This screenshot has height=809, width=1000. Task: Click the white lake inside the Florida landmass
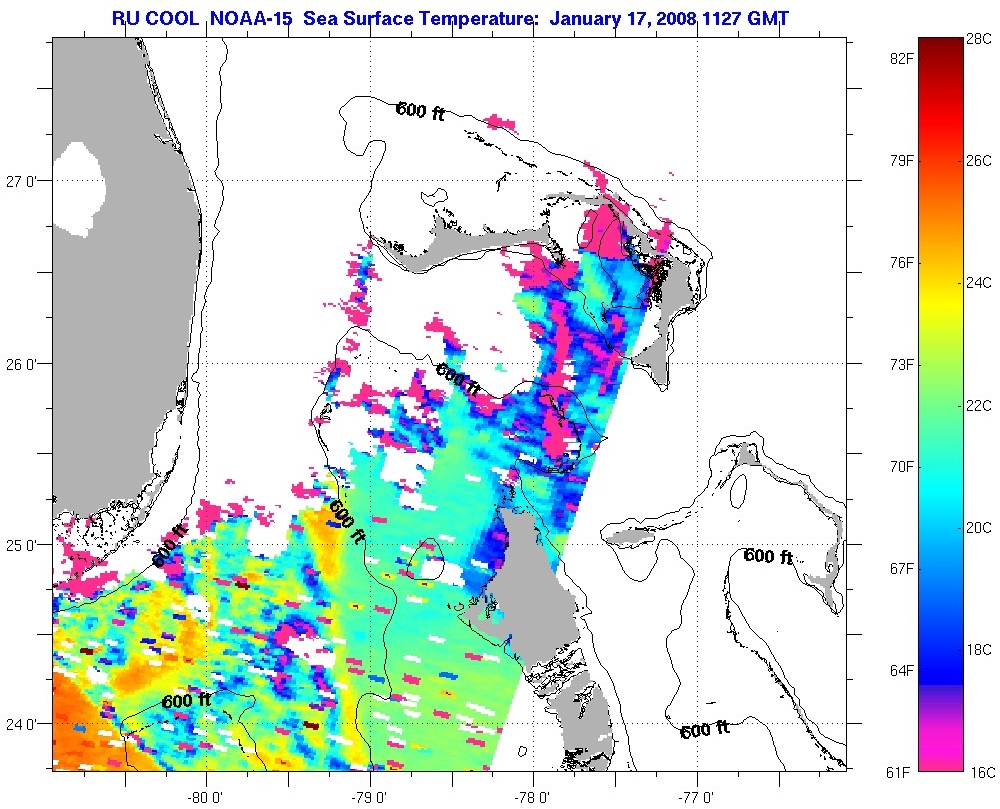point(78,187)
